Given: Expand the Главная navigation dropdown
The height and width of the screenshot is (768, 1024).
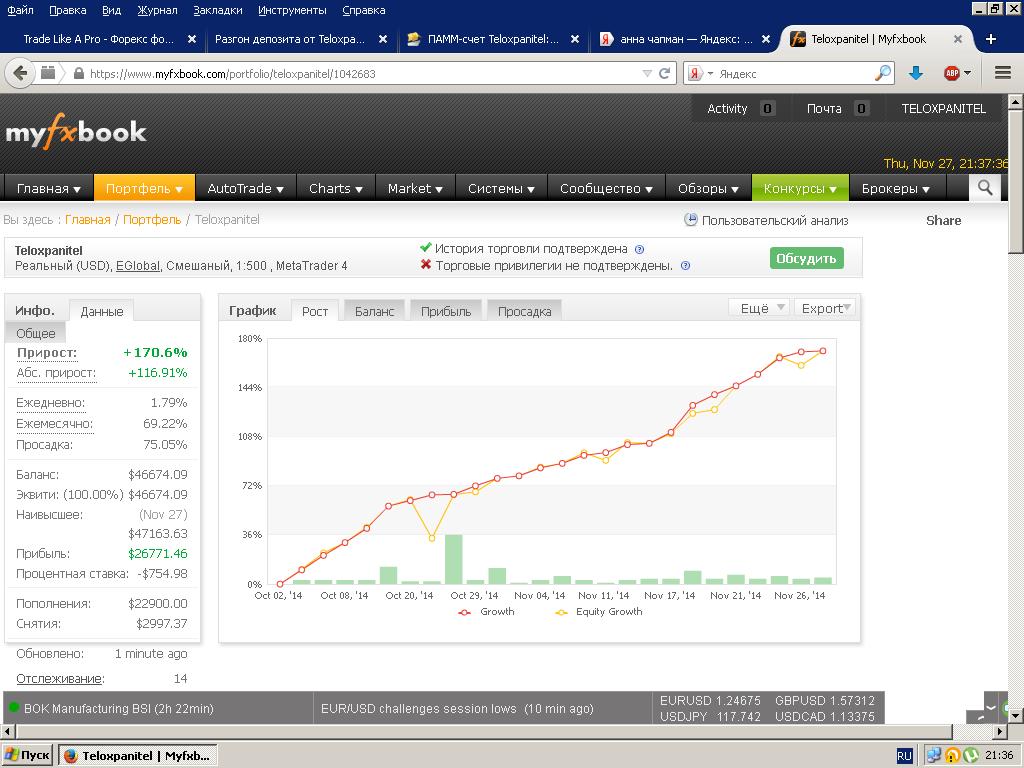Looking at the screenshot, I should pos(48,188).
